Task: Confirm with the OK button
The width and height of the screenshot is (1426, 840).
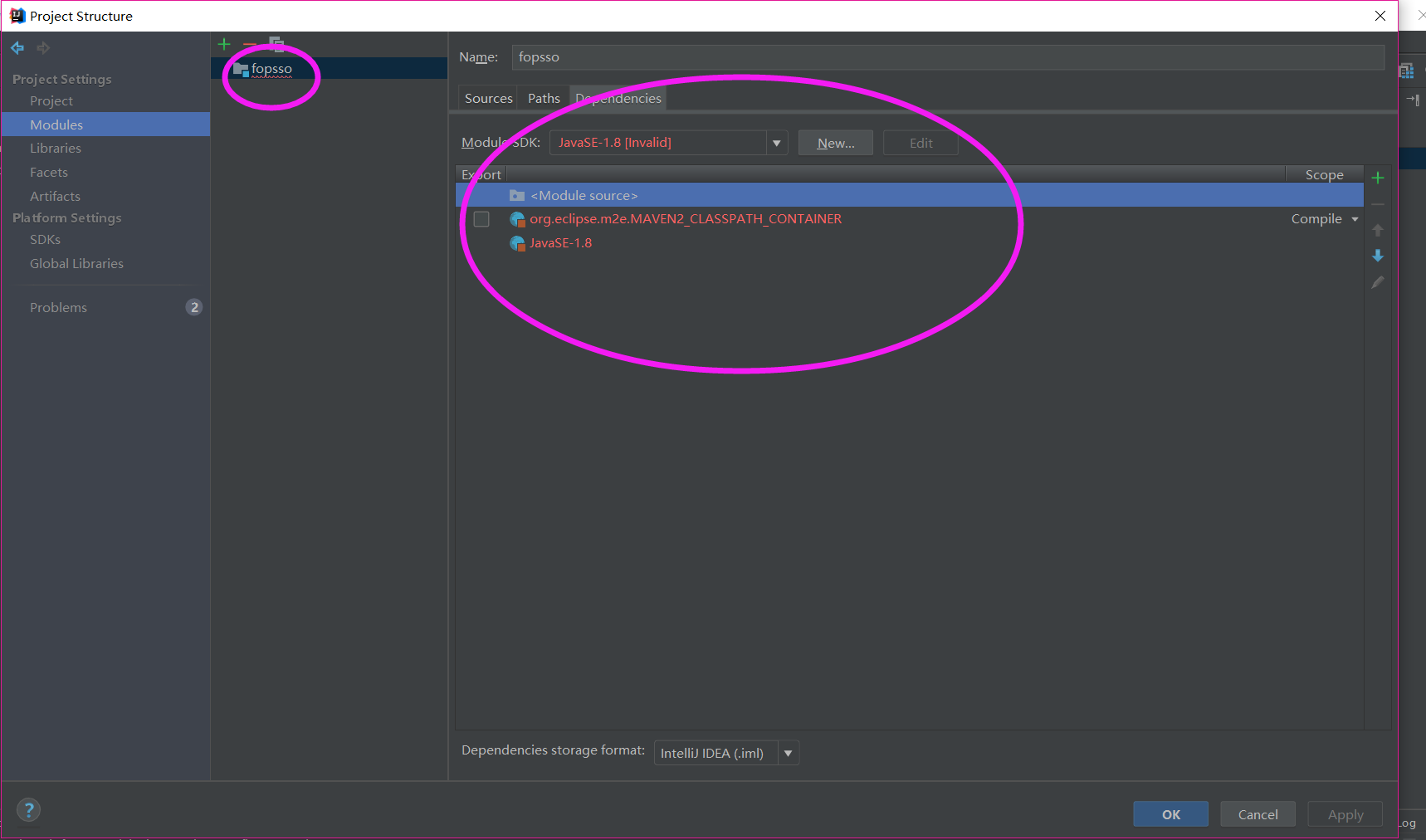Action: point(1170,814)
